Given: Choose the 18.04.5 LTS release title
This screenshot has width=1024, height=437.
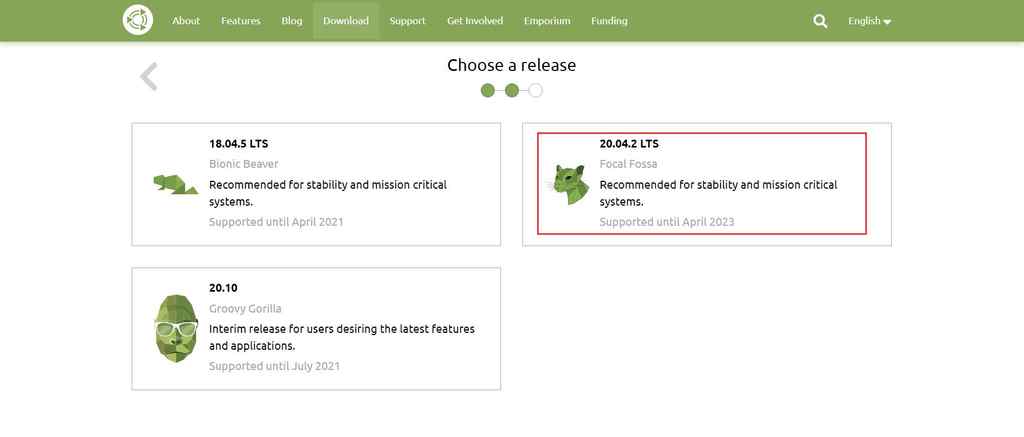Looking at the screenshot, I should [x=238, y=144].
